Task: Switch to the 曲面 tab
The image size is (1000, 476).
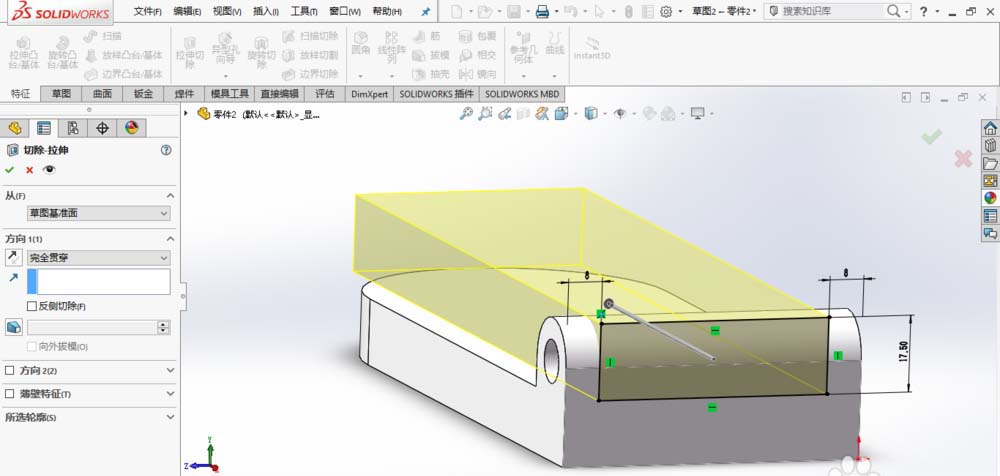Action: click(x=102, y=94)
